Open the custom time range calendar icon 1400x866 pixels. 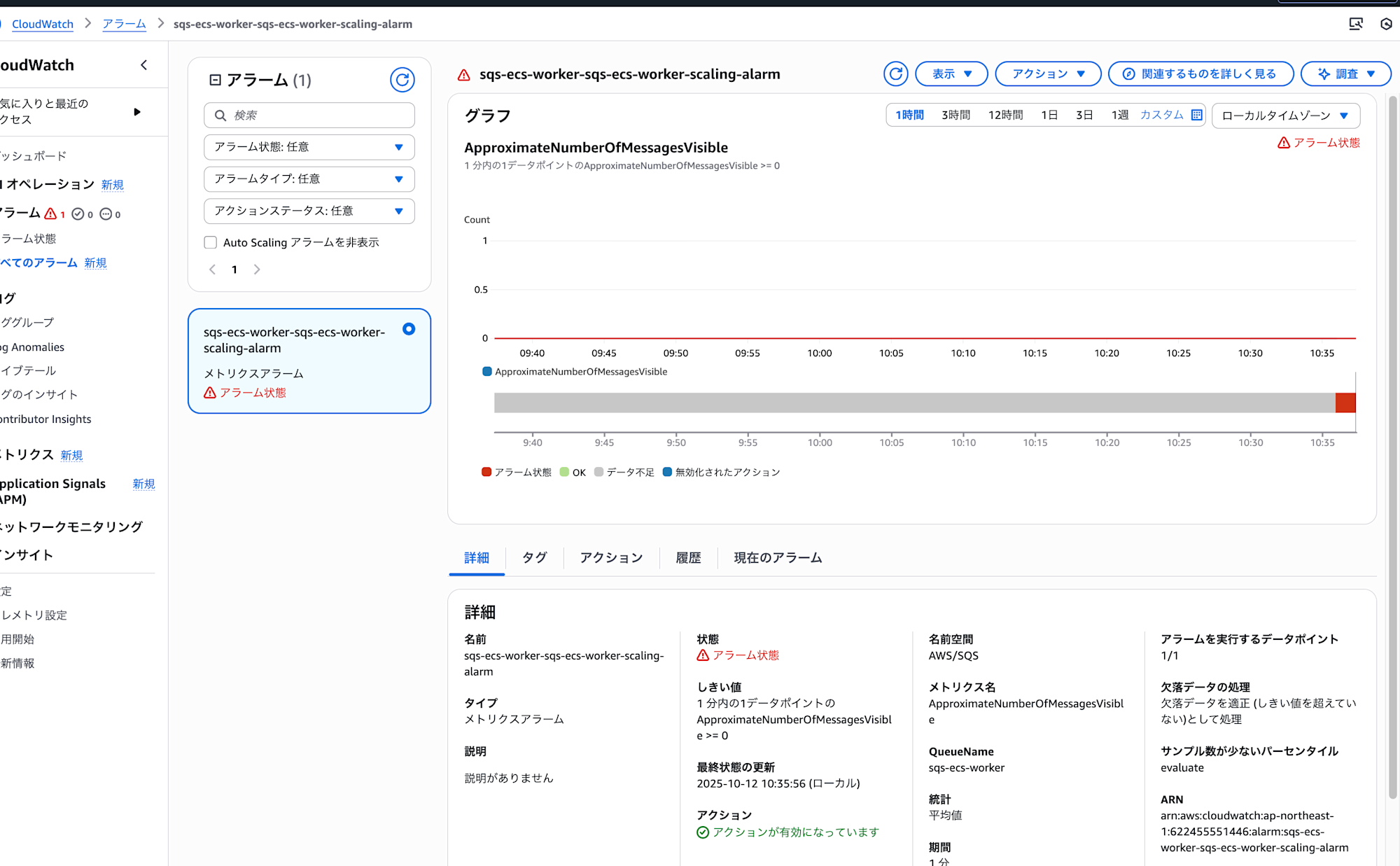click(1197, 115)
